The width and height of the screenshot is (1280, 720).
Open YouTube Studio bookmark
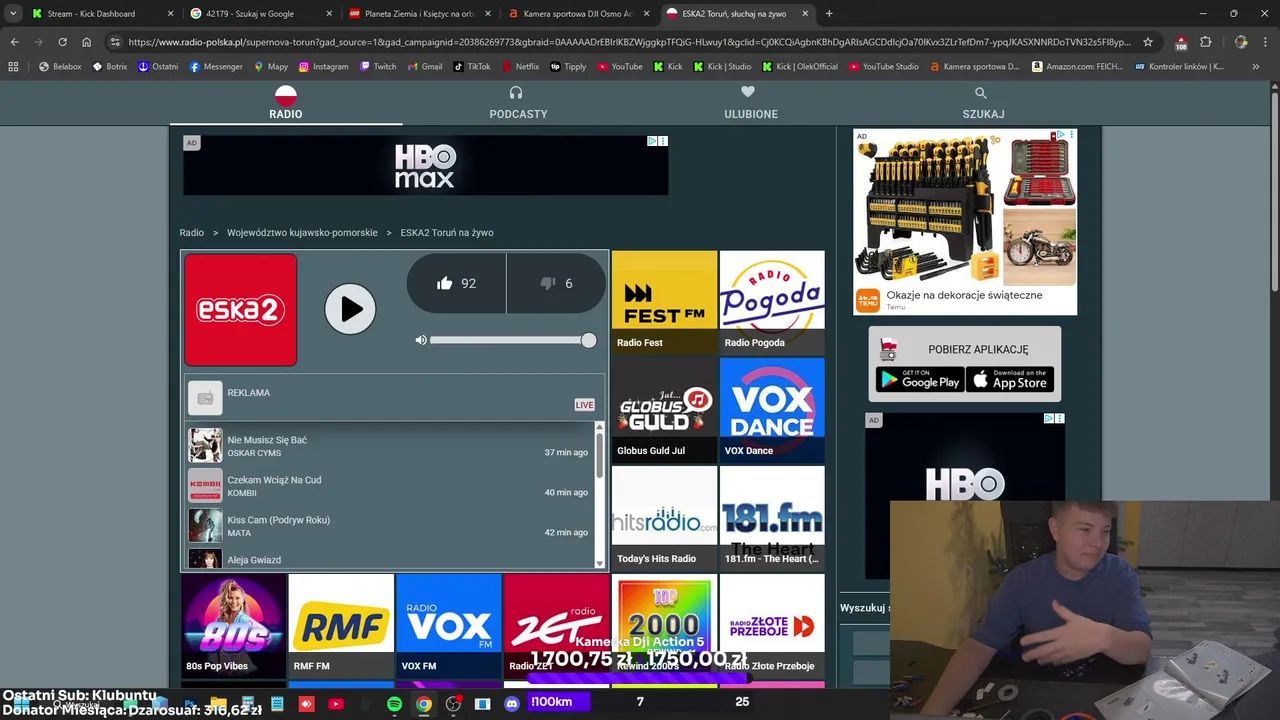[x=883, y=67]
